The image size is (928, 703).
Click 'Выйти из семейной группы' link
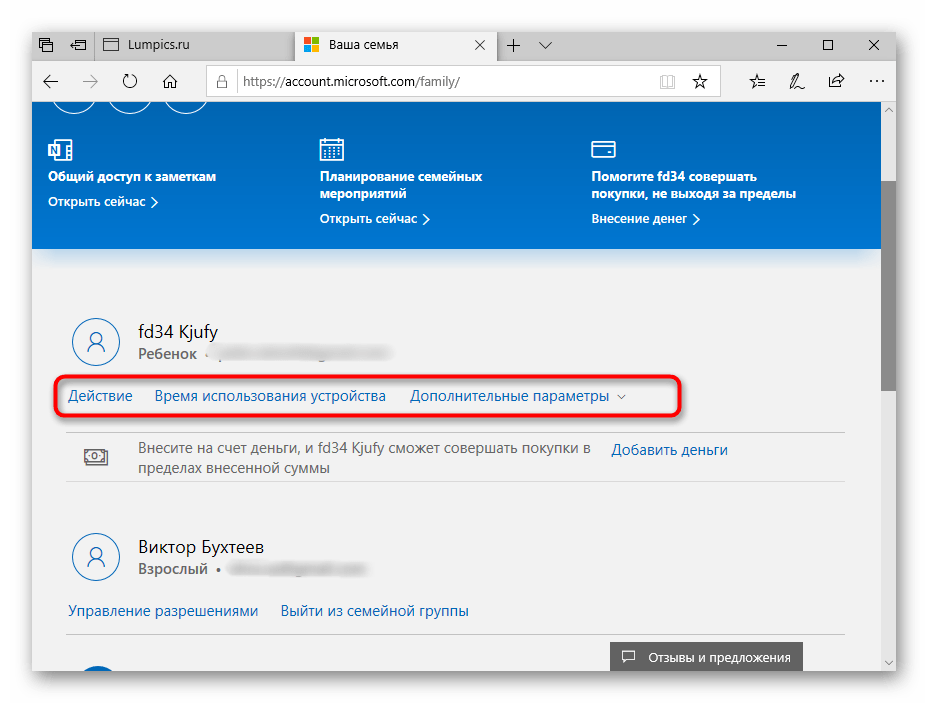pyautogui.click(x=374, y=610)
